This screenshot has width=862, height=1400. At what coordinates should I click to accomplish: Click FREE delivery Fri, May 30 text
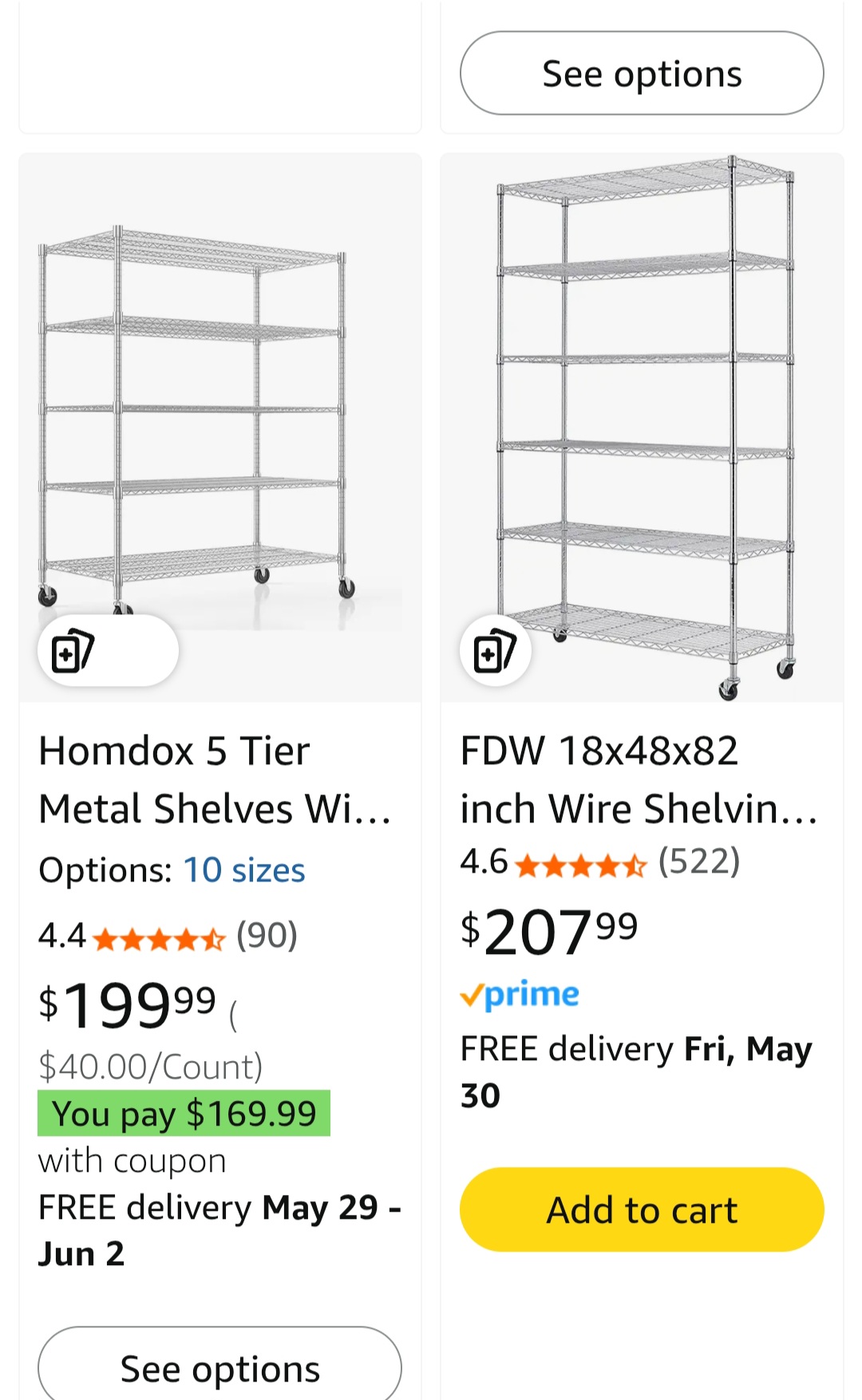tap(635, 1071)
